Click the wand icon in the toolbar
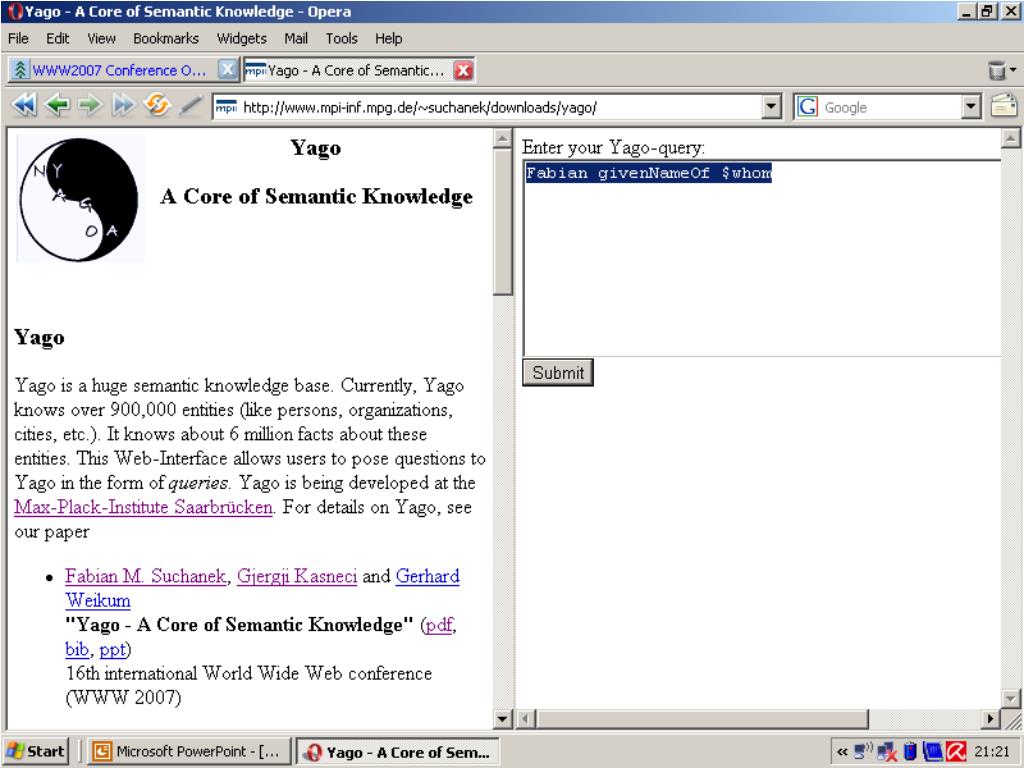 coord(191,105)
